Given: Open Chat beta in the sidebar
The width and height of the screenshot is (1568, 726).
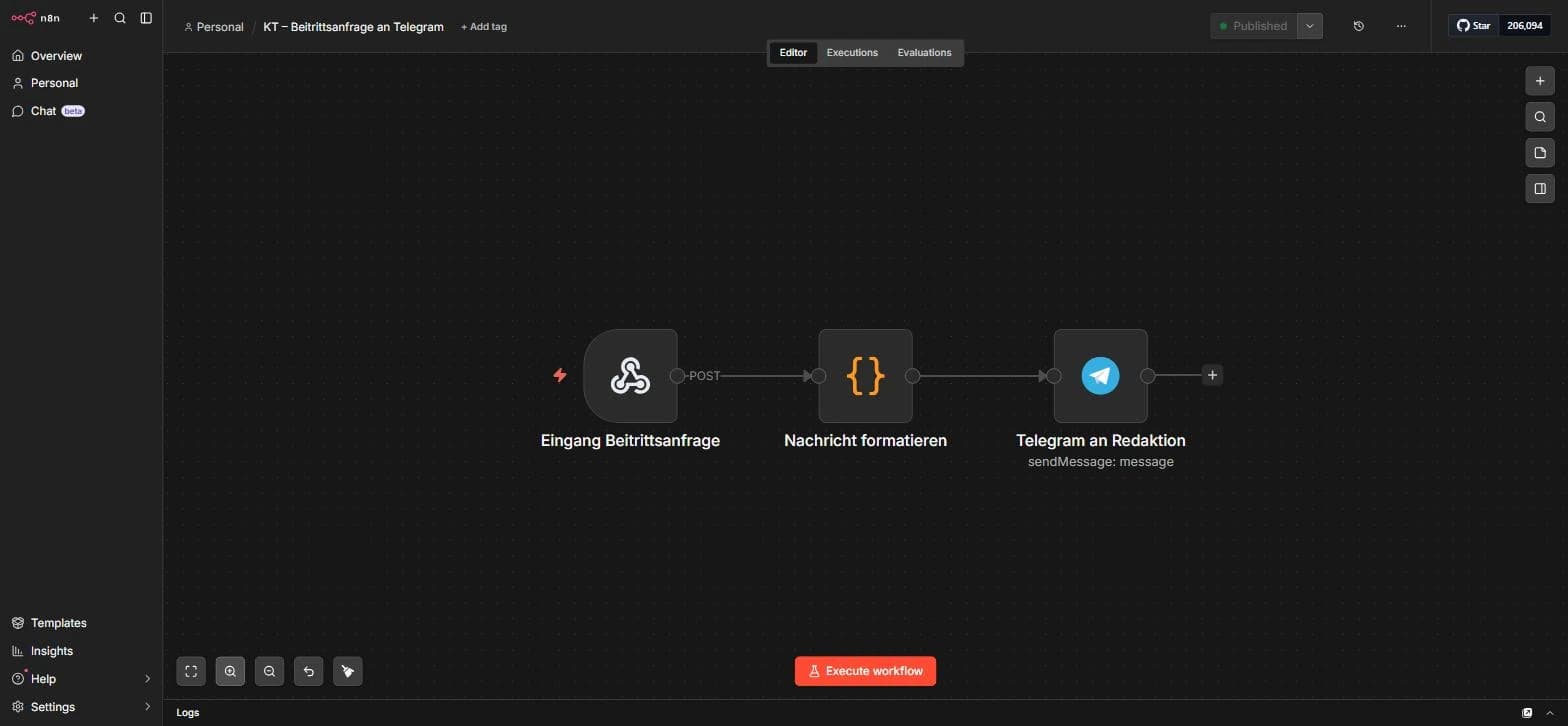Looking at the screenshot, I should coord(81,111).
